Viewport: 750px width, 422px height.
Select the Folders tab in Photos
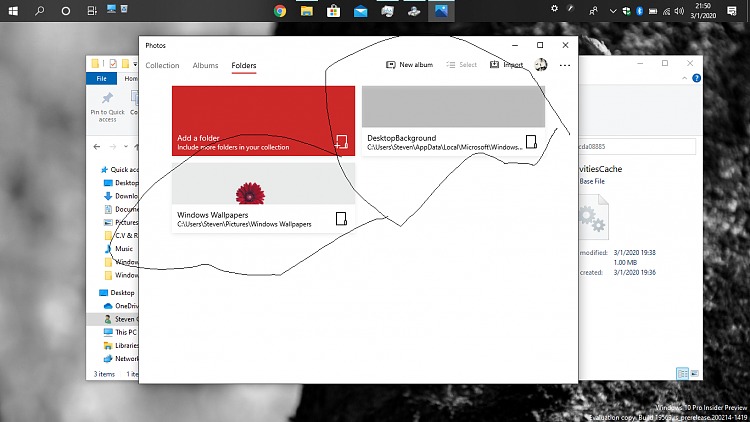(244, 65)
